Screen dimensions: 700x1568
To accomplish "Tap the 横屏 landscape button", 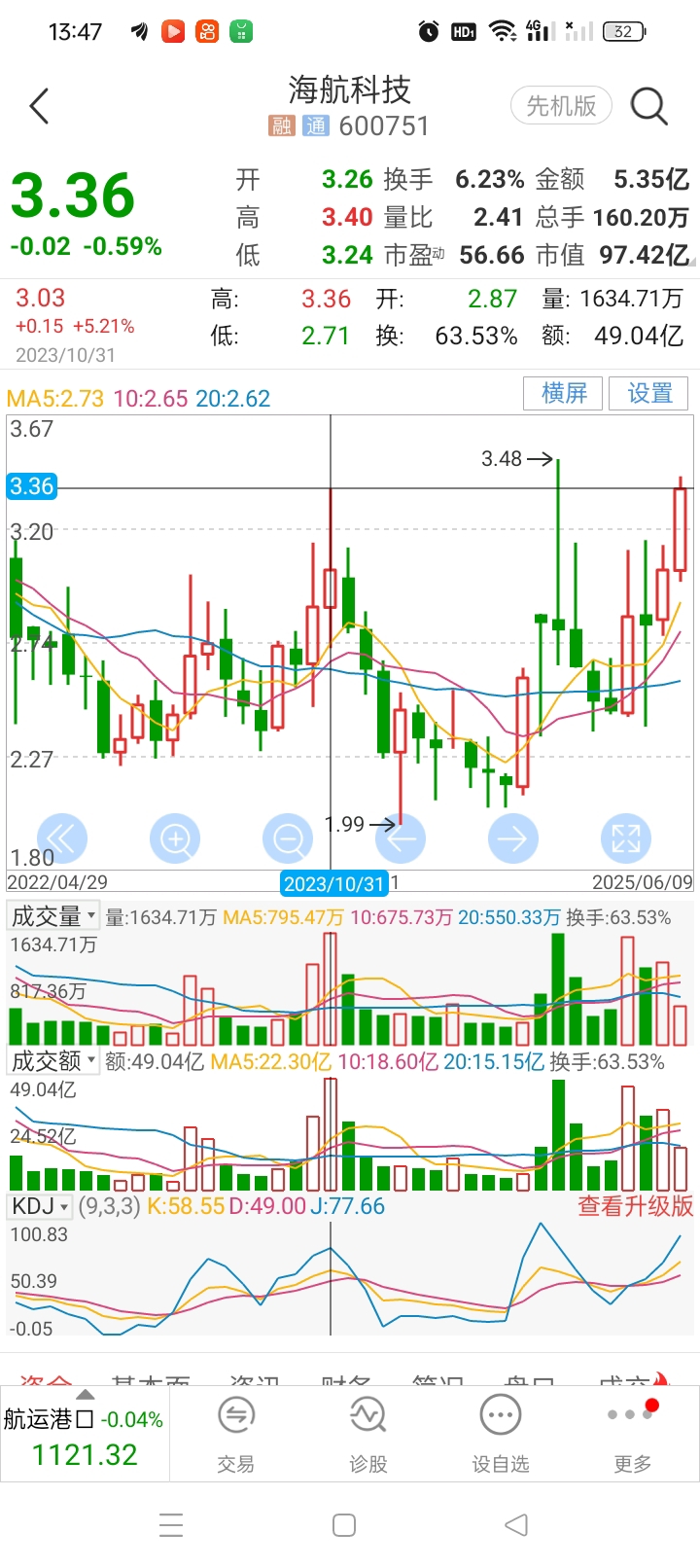I will (x=564, y=393).
